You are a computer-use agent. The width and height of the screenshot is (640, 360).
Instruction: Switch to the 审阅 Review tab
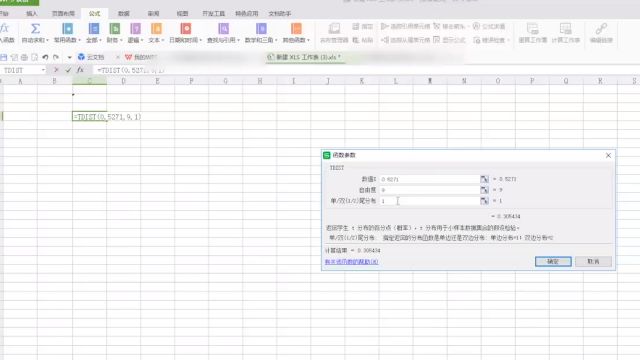coord(153,13)
